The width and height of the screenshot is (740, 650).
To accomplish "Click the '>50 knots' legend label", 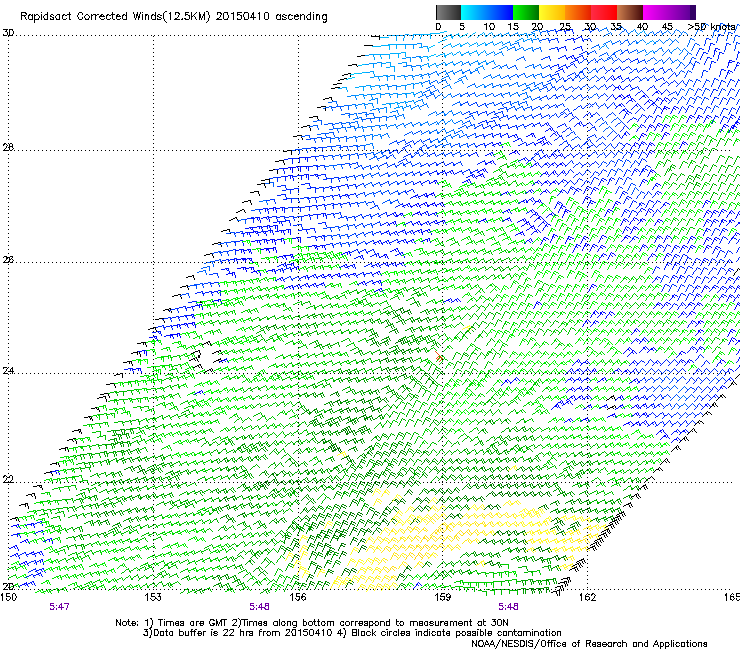I will point(712,27).
